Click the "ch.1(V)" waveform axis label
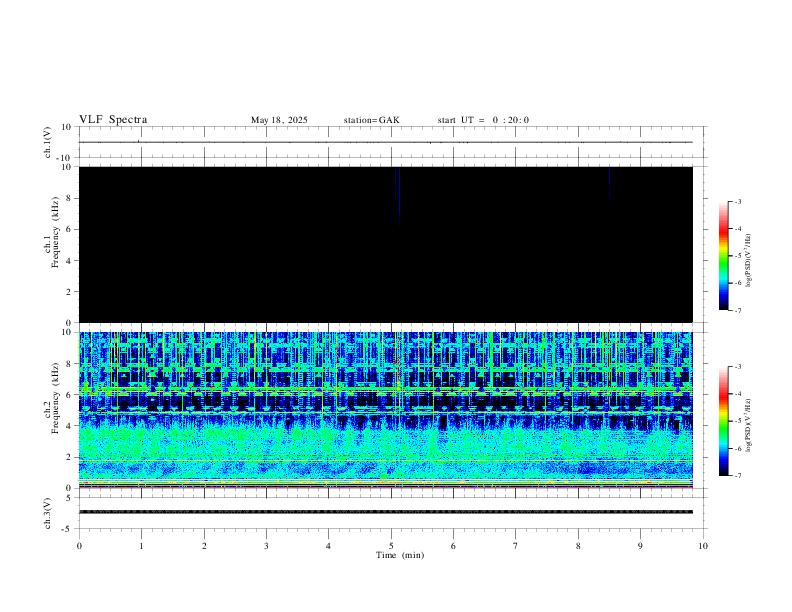 coord(48,142)
